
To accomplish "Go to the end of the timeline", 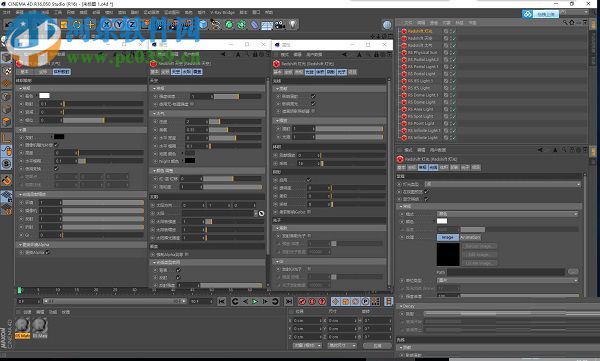I will coord(289,302).
